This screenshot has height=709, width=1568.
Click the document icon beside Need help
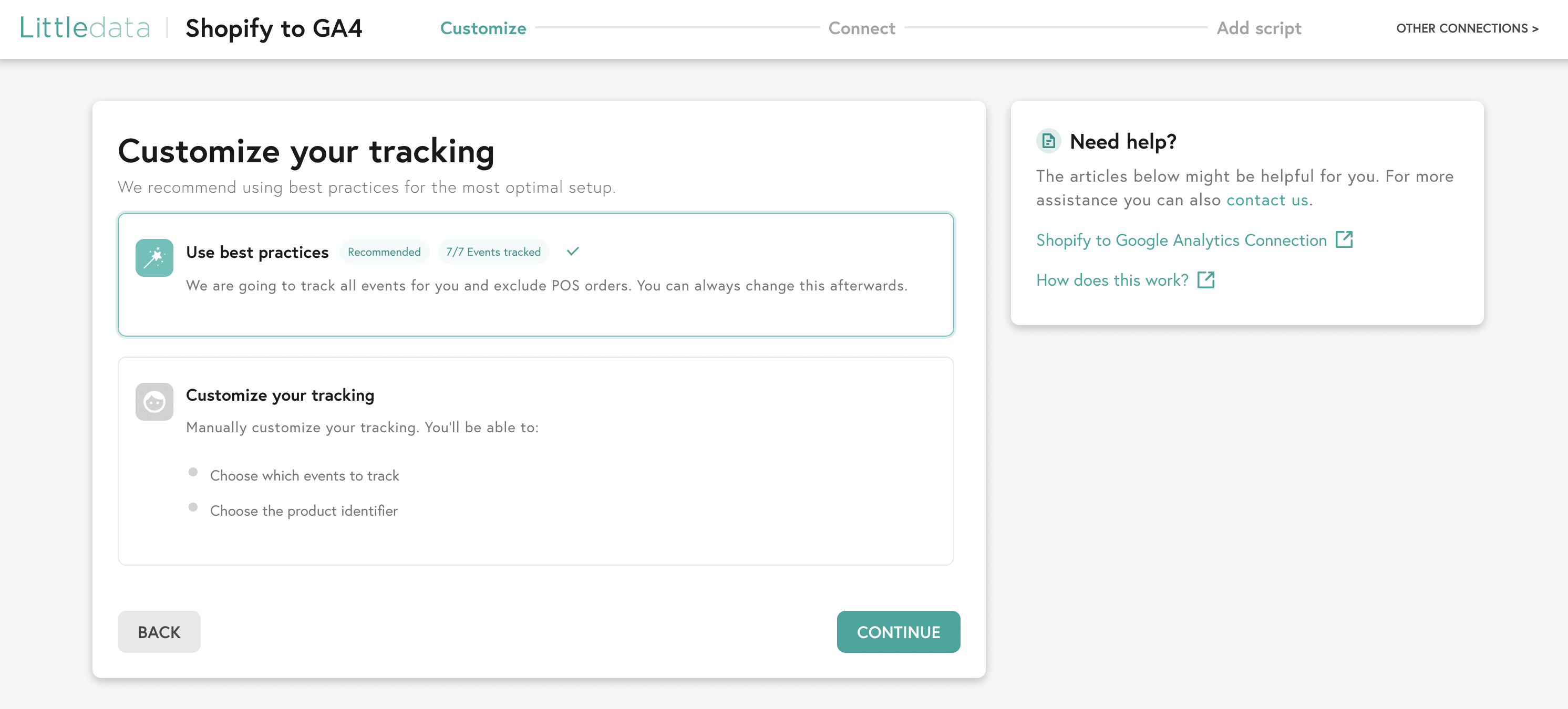(x=1048, y=141)
